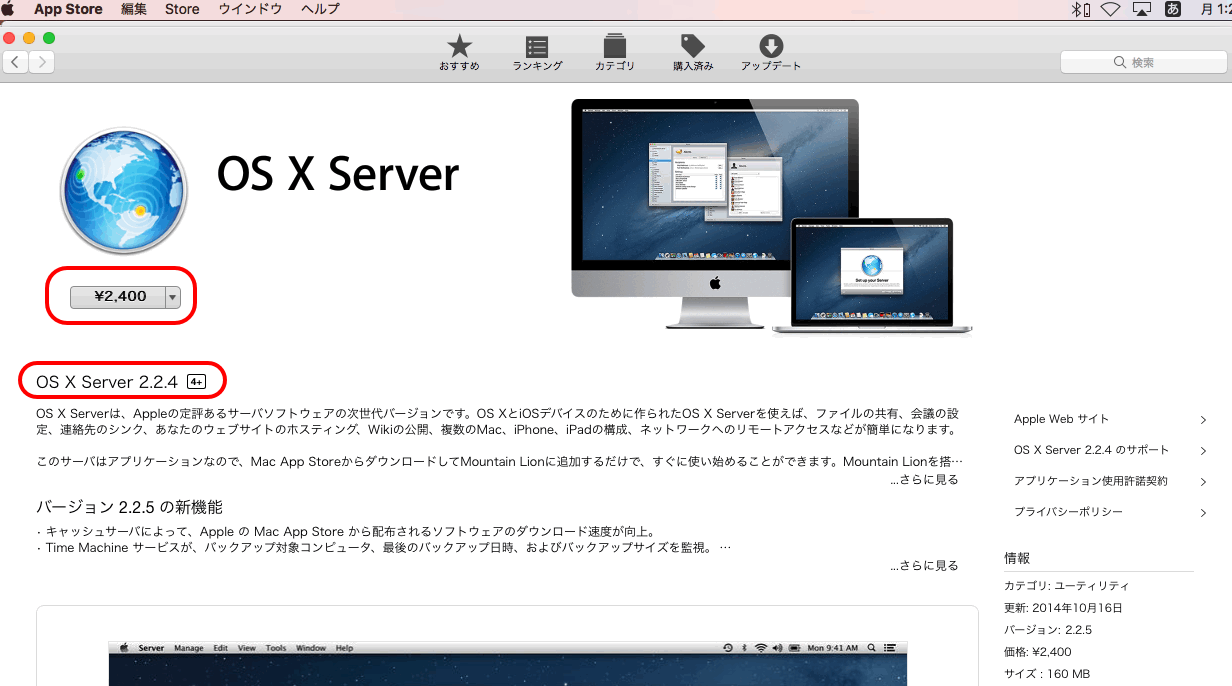Screen dimensions: 1232x686
Task: Open the Store menu in menu bar
Action: (x=182, y=9)
